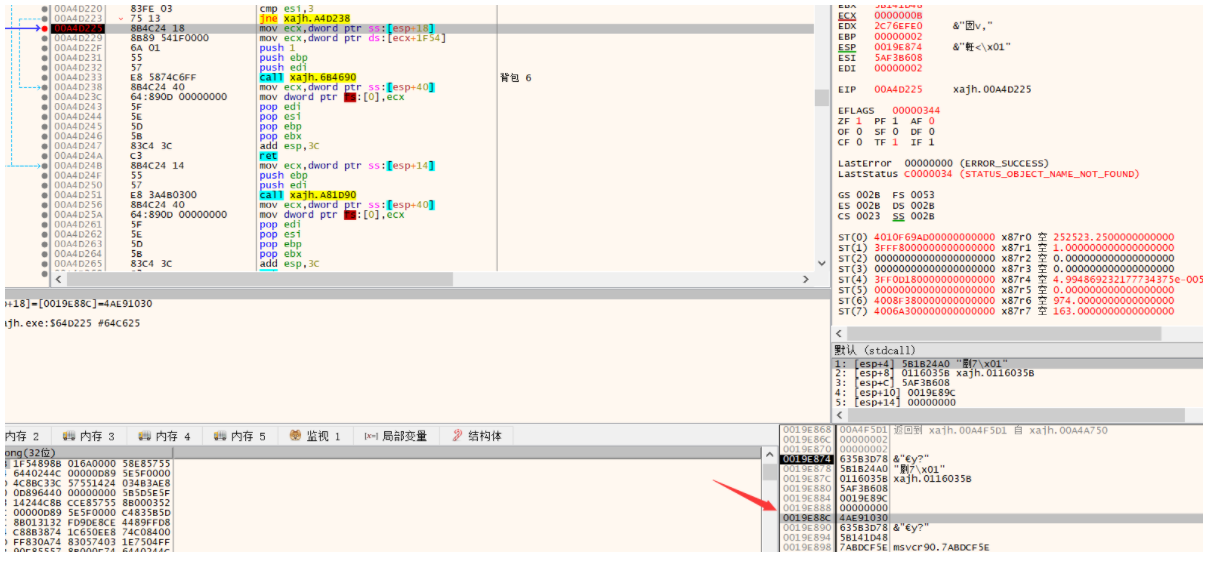Select the FS segment register value 0053
This screenshot has width=1216, height=563.
point(924,195)
